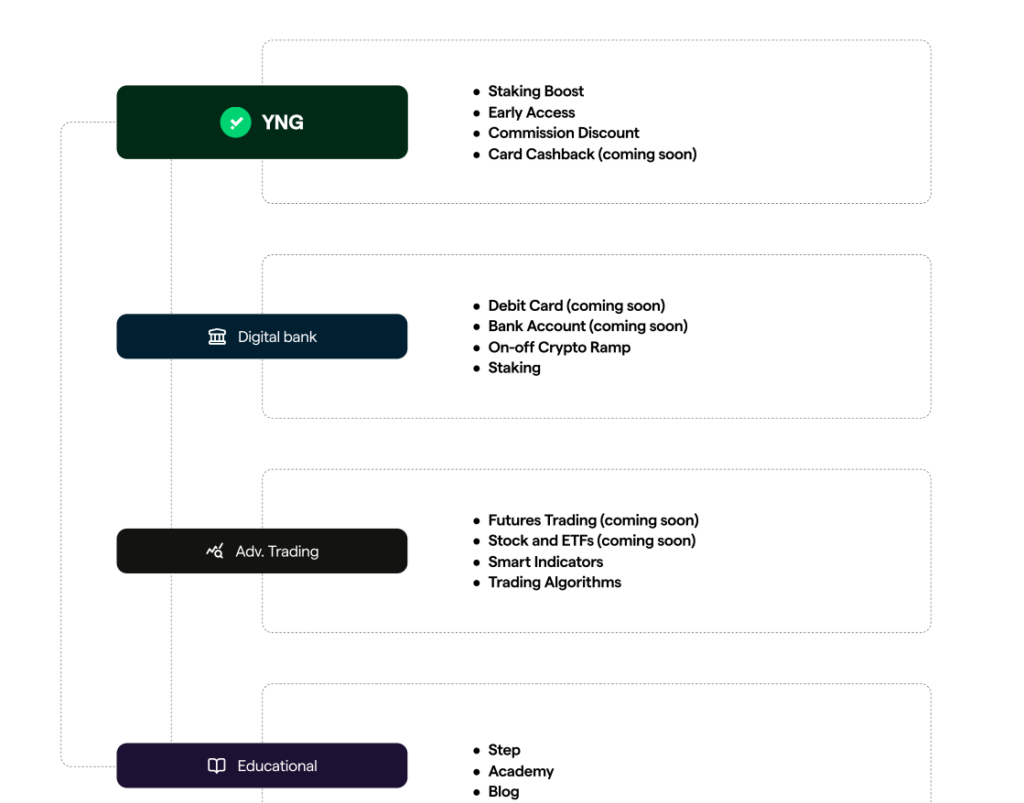This screenshot has height=803, width=1024.
Task: Click the Commission Discount item
Action: 563,133
